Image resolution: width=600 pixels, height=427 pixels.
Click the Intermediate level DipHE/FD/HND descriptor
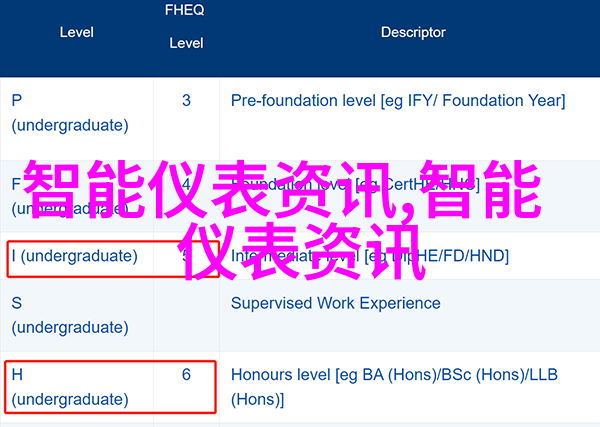pos(370,256)
